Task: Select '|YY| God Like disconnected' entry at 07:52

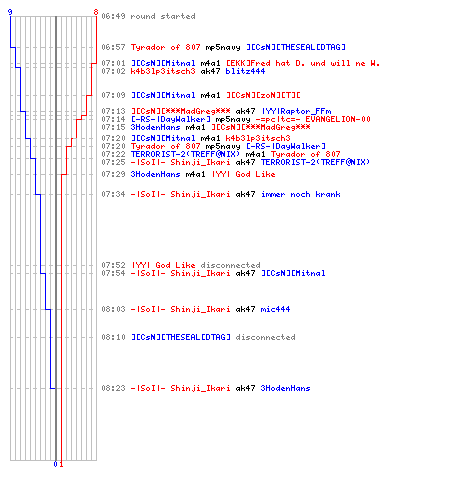Action: click(x=196, y=265)
